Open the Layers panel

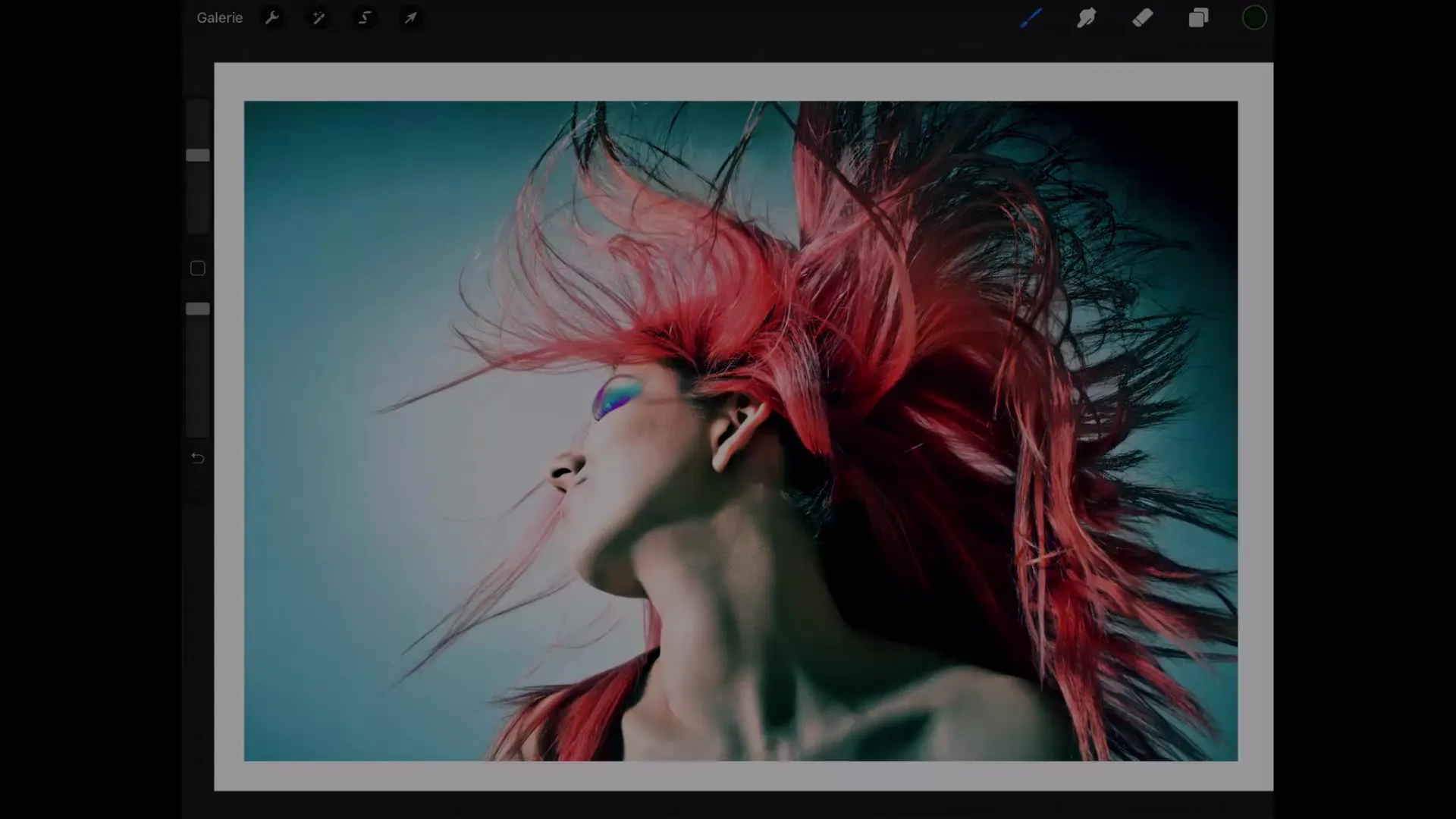point(1198,17)
